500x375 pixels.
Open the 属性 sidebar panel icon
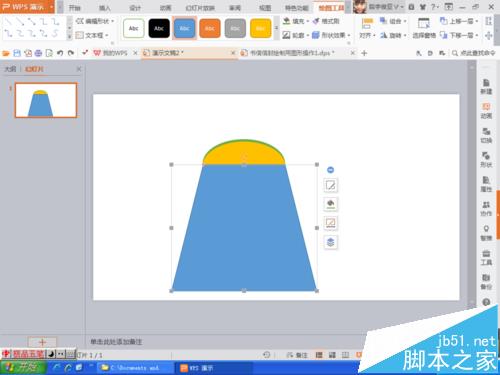(486, 184)
